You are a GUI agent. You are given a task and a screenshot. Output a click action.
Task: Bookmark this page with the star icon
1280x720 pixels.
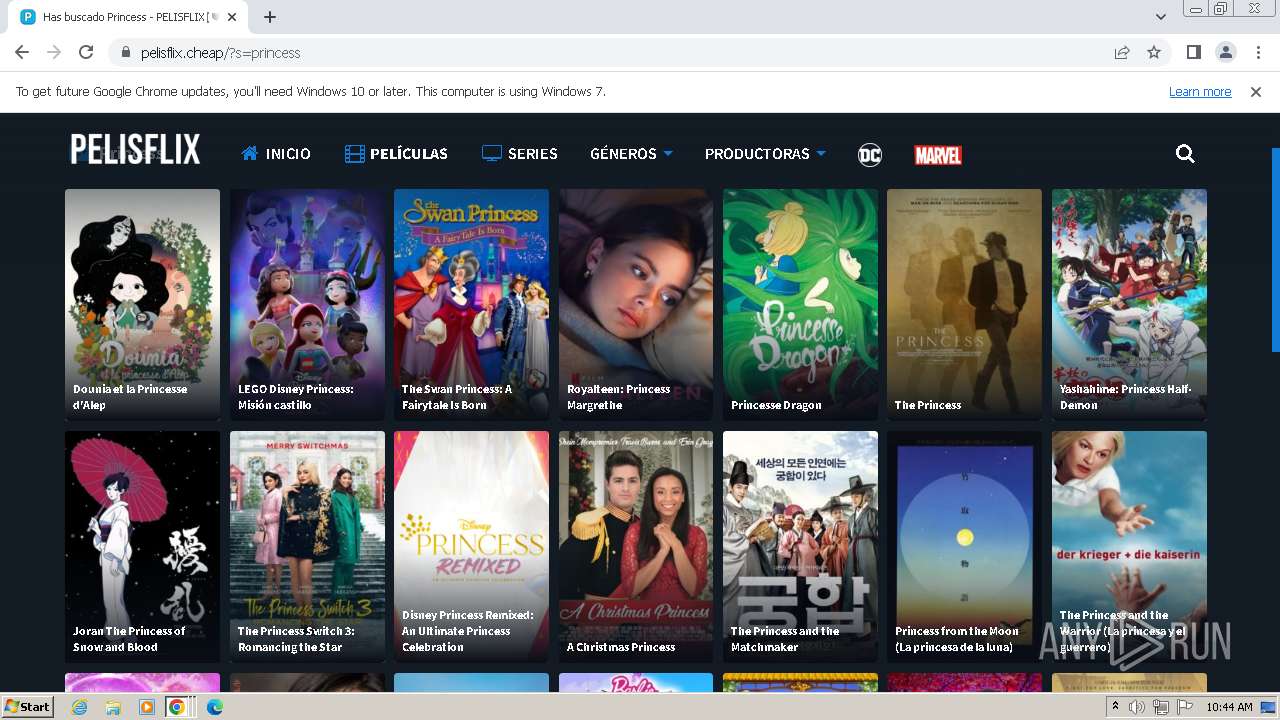tap(1154, 53)
